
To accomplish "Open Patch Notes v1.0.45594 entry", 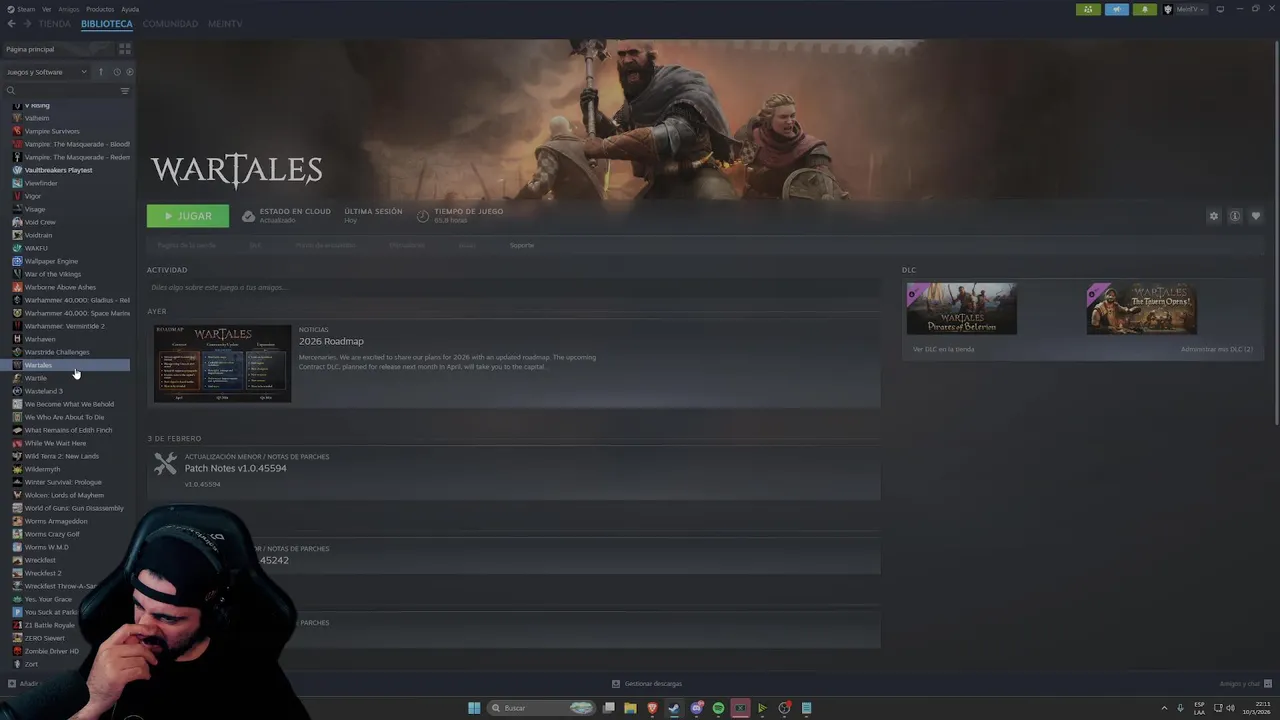I will pos(235,468).
